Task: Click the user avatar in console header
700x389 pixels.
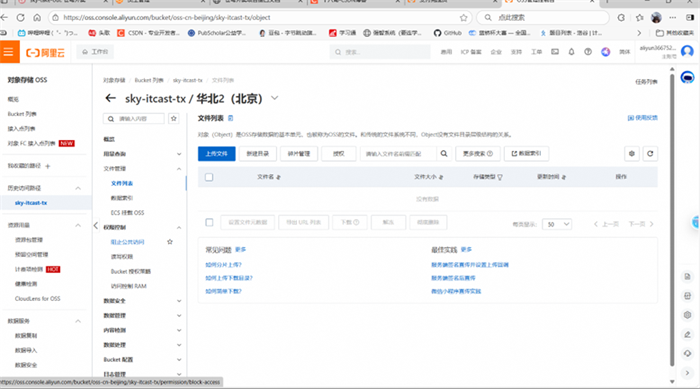Action: (687, 51)
